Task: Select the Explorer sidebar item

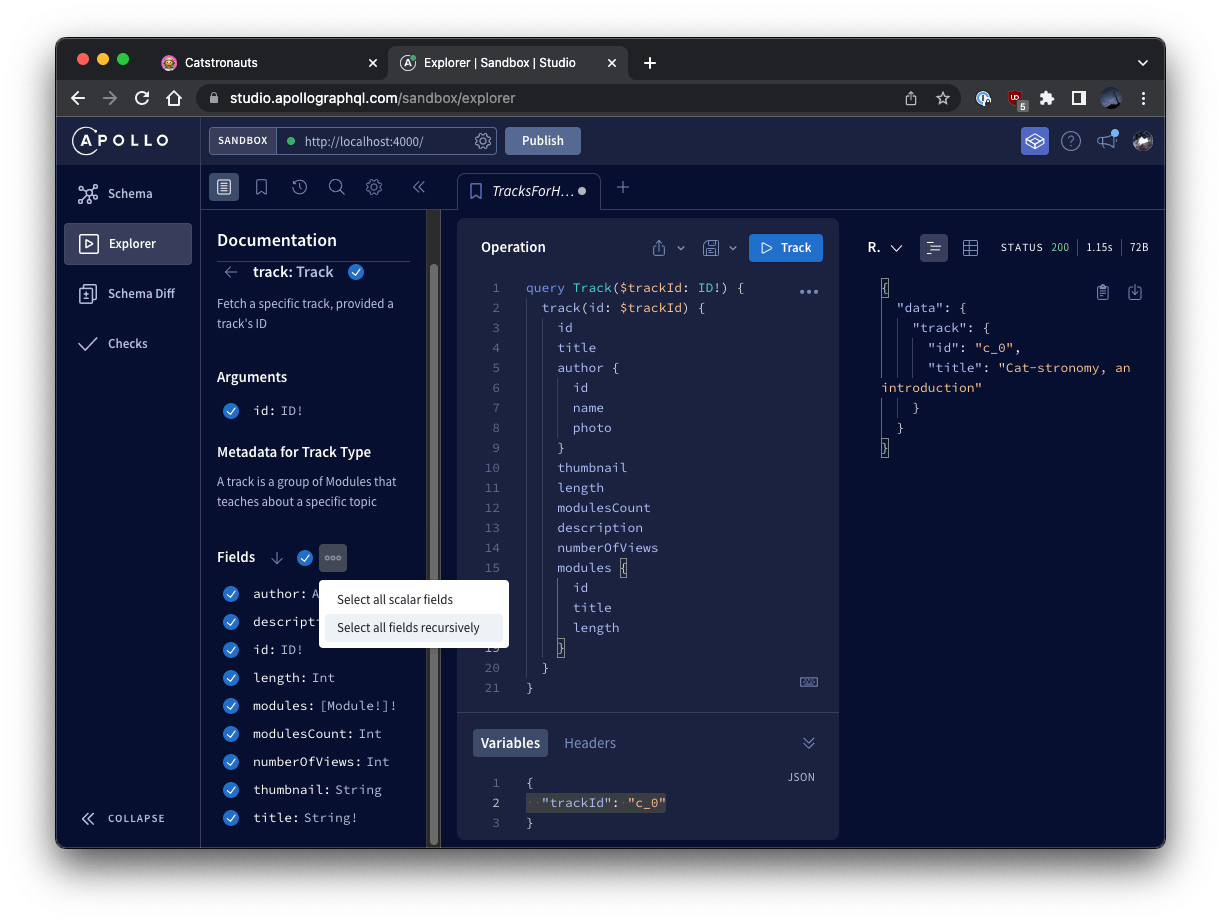Action: point(128,244)
